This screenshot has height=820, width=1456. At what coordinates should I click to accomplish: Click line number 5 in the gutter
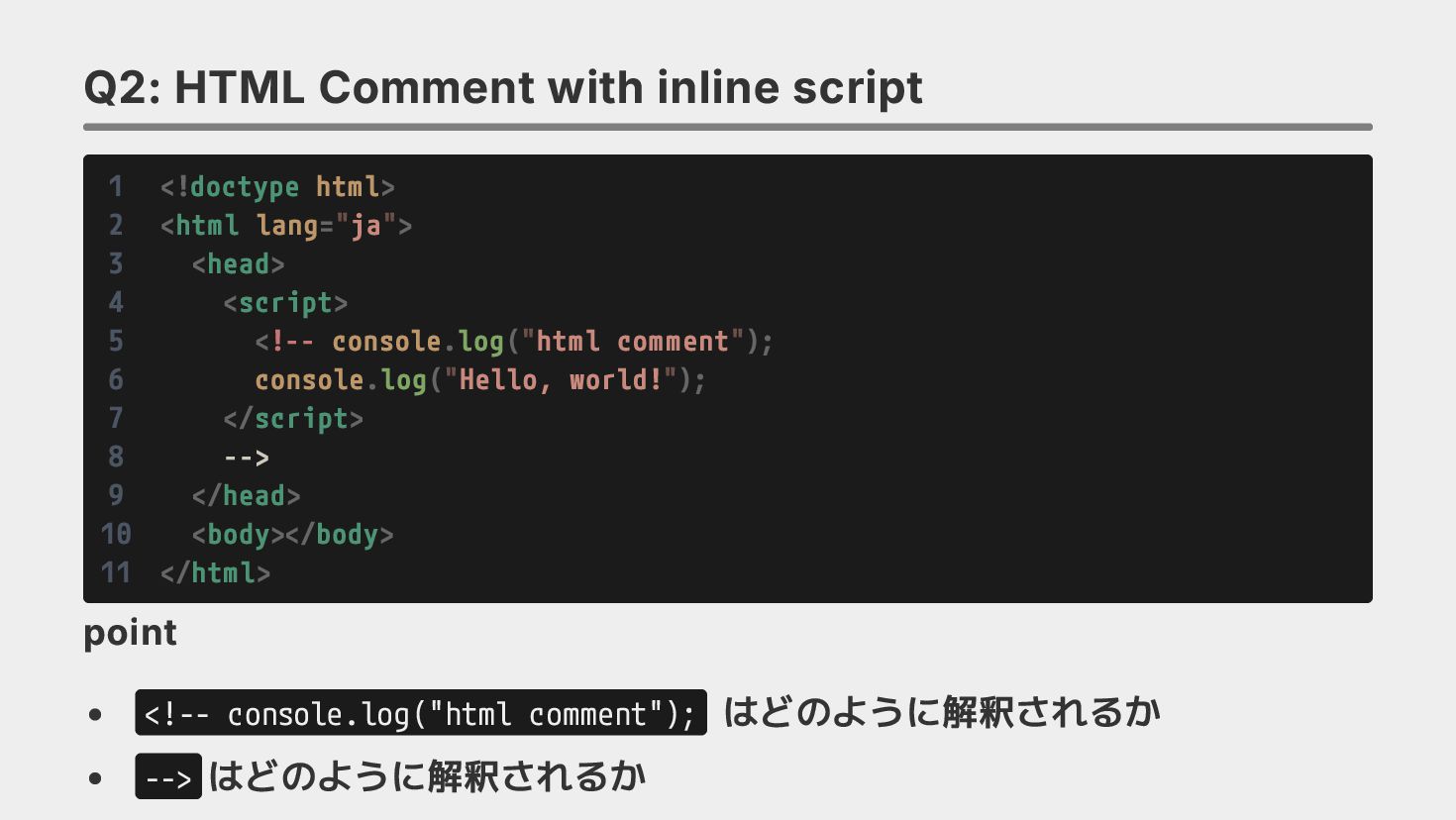(x=116, y=342)
